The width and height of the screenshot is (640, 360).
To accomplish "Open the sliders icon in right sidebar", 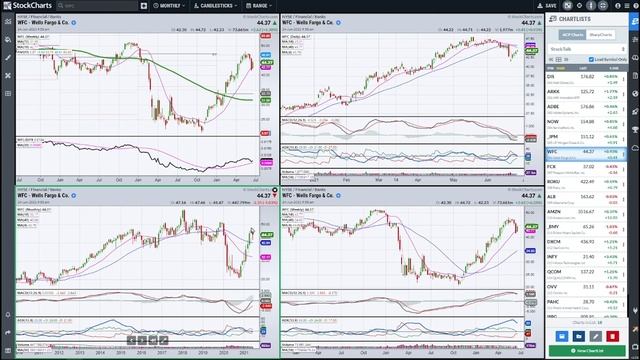I will pyautogui.click(x=635, y=40).
